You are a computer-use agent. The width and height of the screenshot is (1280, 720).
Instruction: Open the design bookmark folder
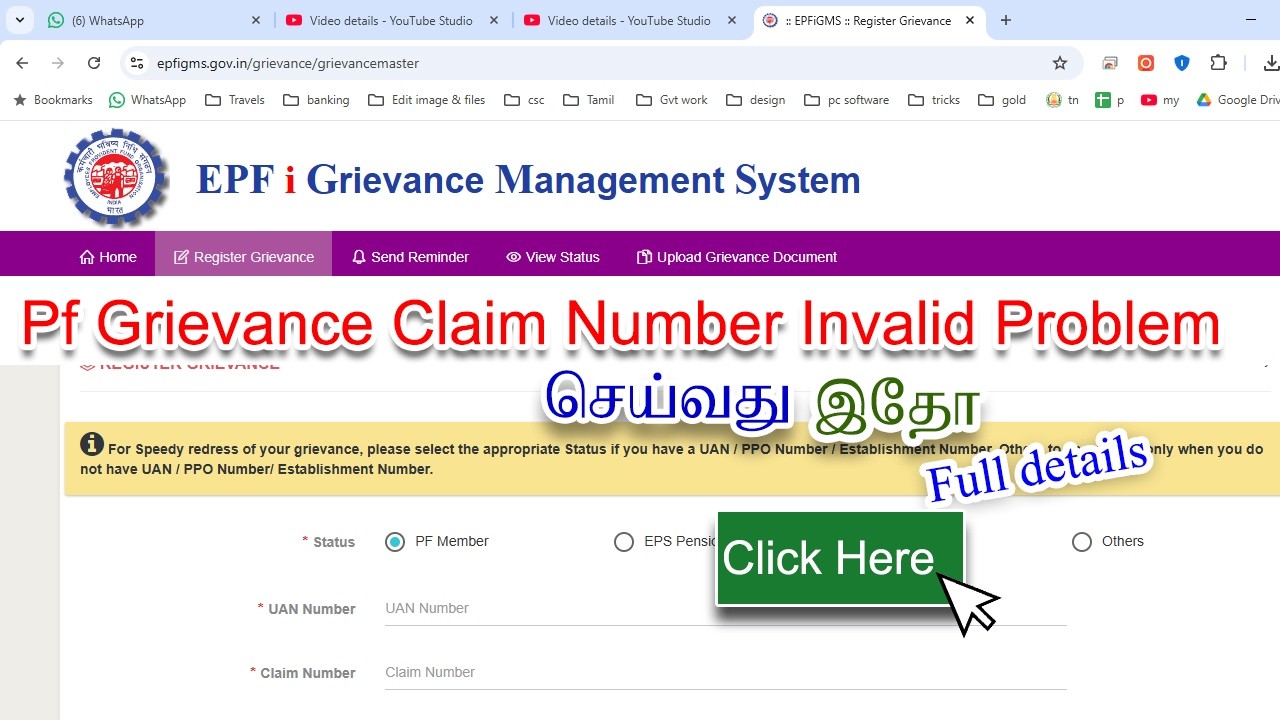(756, 100)
